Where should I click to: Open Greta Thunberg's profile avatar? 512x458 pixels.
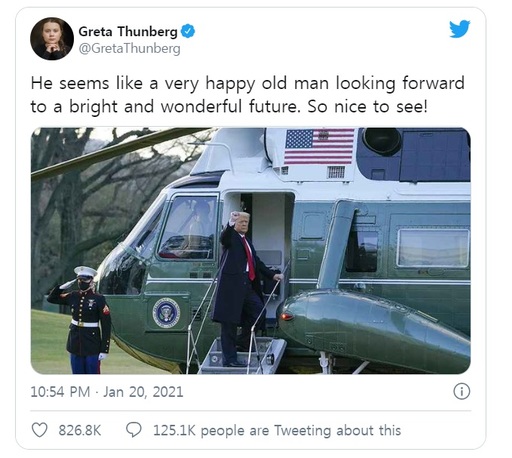coord(52,39)
